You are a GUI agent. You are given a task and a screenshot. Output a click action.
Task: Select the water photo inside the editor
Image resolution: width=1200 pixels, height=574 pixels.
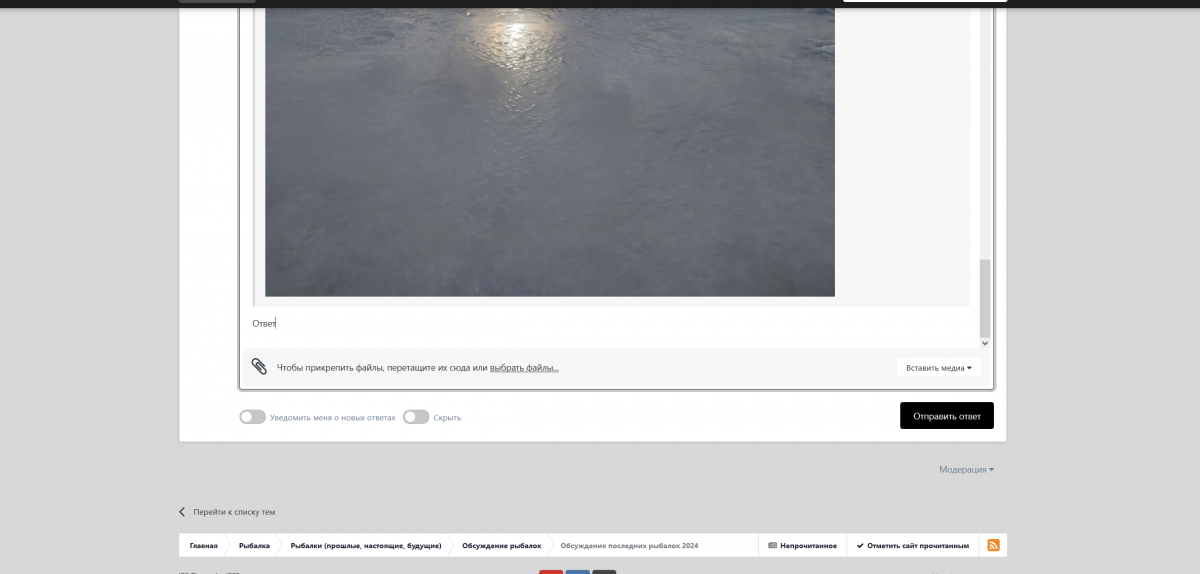point(549,150)
